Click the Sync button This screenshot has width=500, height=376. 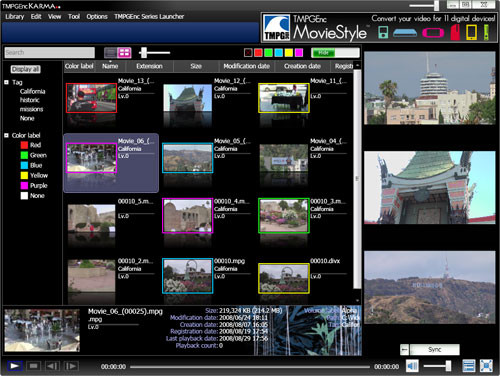(x=434, y=349)
